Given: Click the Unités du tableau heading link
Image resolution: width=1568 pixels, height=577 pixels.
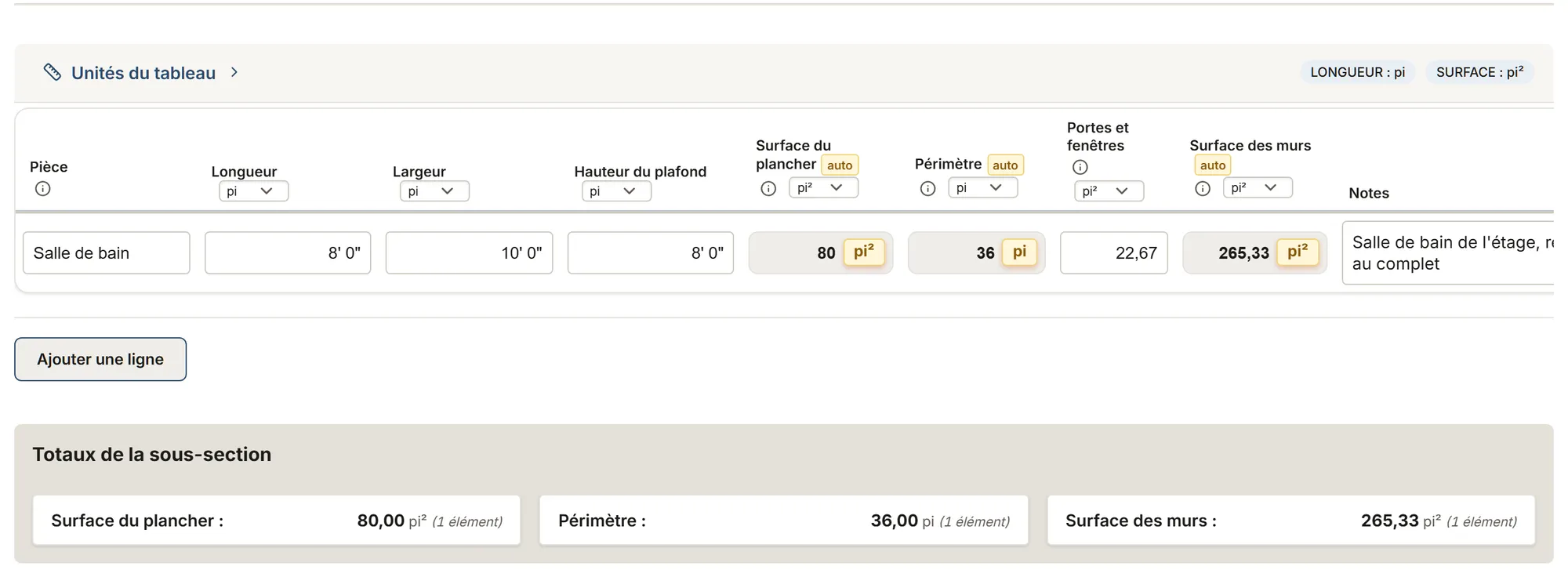Looking at the screenshot, I should click(143, 73).
